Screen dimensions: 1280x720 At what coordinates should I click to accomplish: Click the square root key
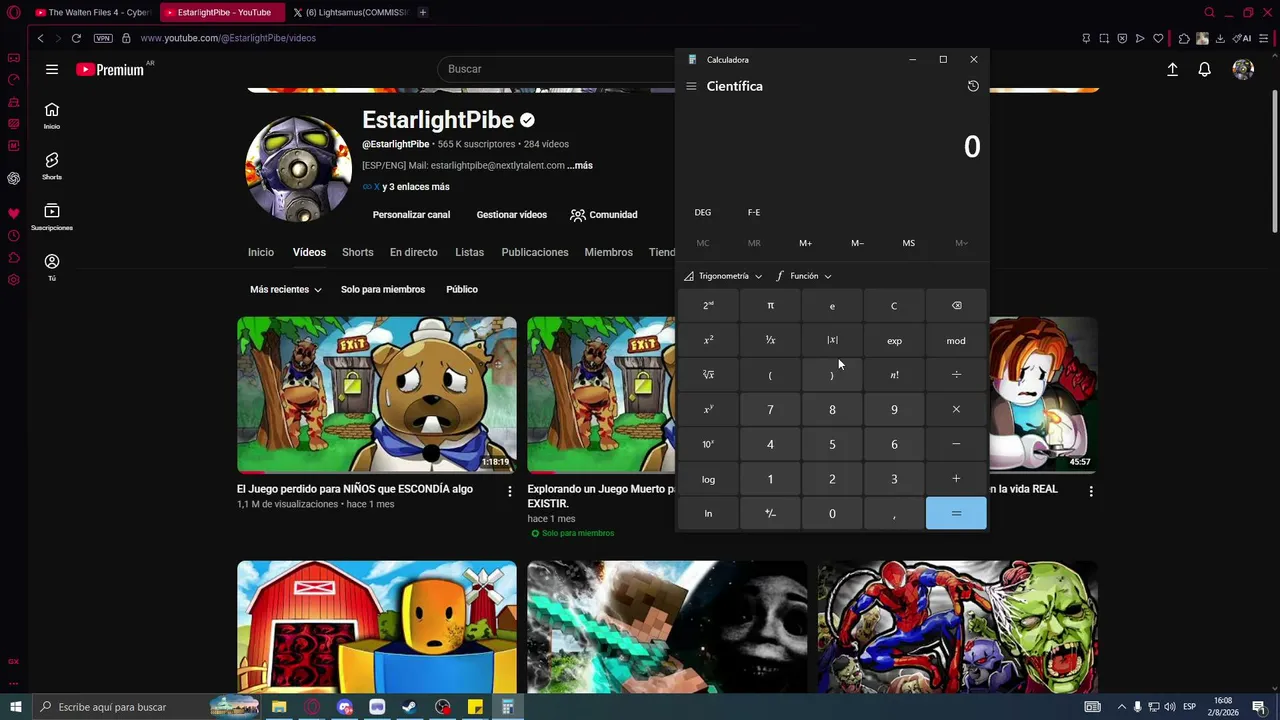(708, 375)
